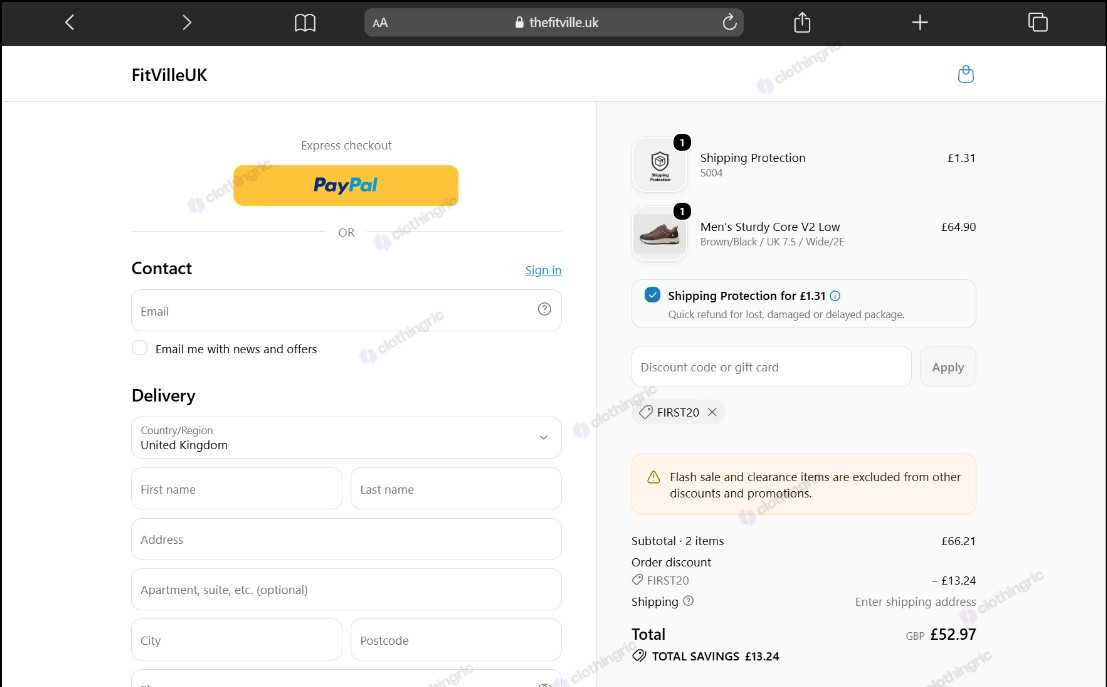Image resolution: width=1107 pixels, height=687 pixels.
Task: Click the email field help question icon
Action: click(x=544, y=309)
